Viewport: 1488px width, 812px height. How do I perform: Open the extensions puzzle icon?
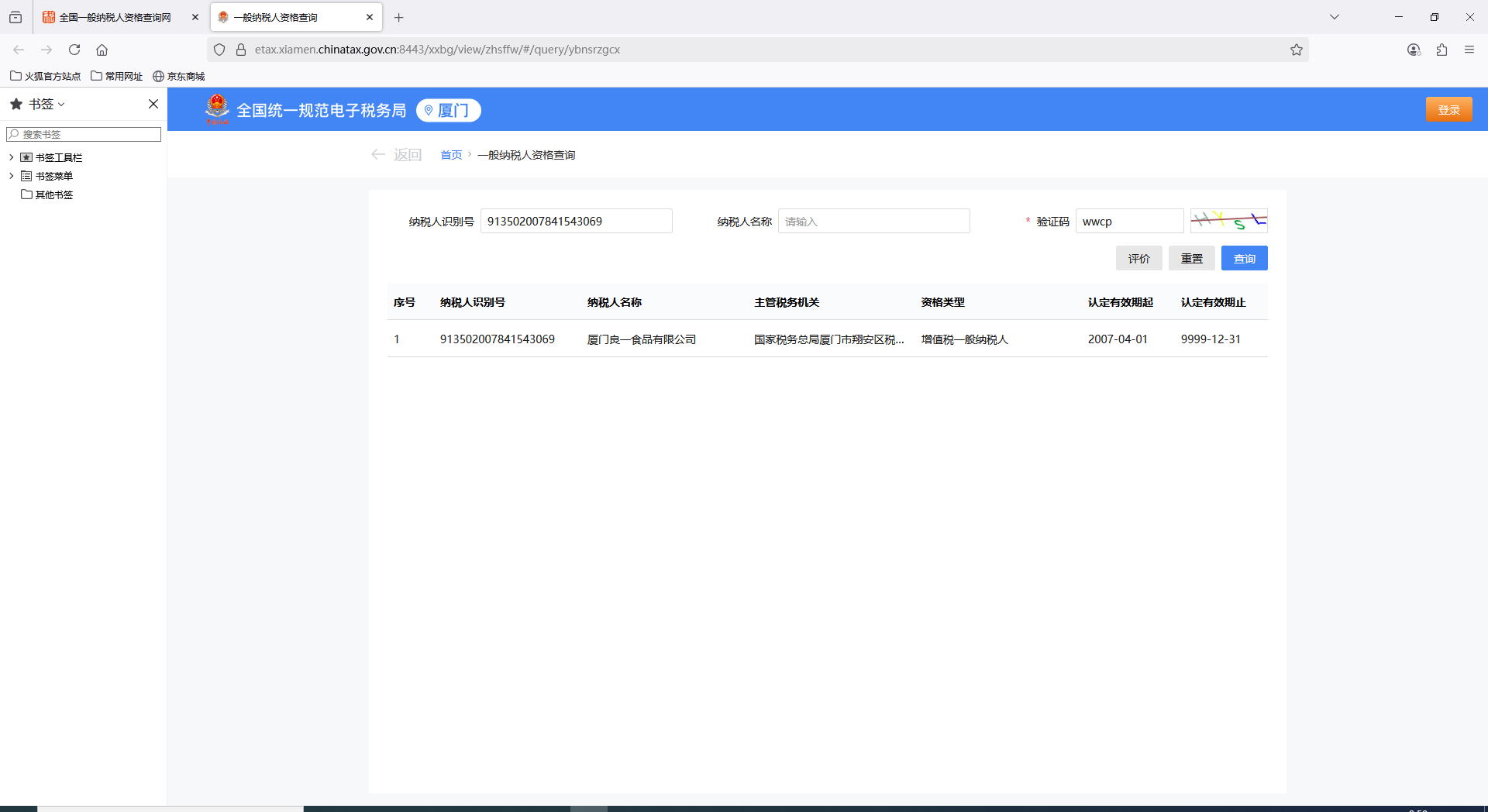pyautogui.click(x=1441, y=50)
